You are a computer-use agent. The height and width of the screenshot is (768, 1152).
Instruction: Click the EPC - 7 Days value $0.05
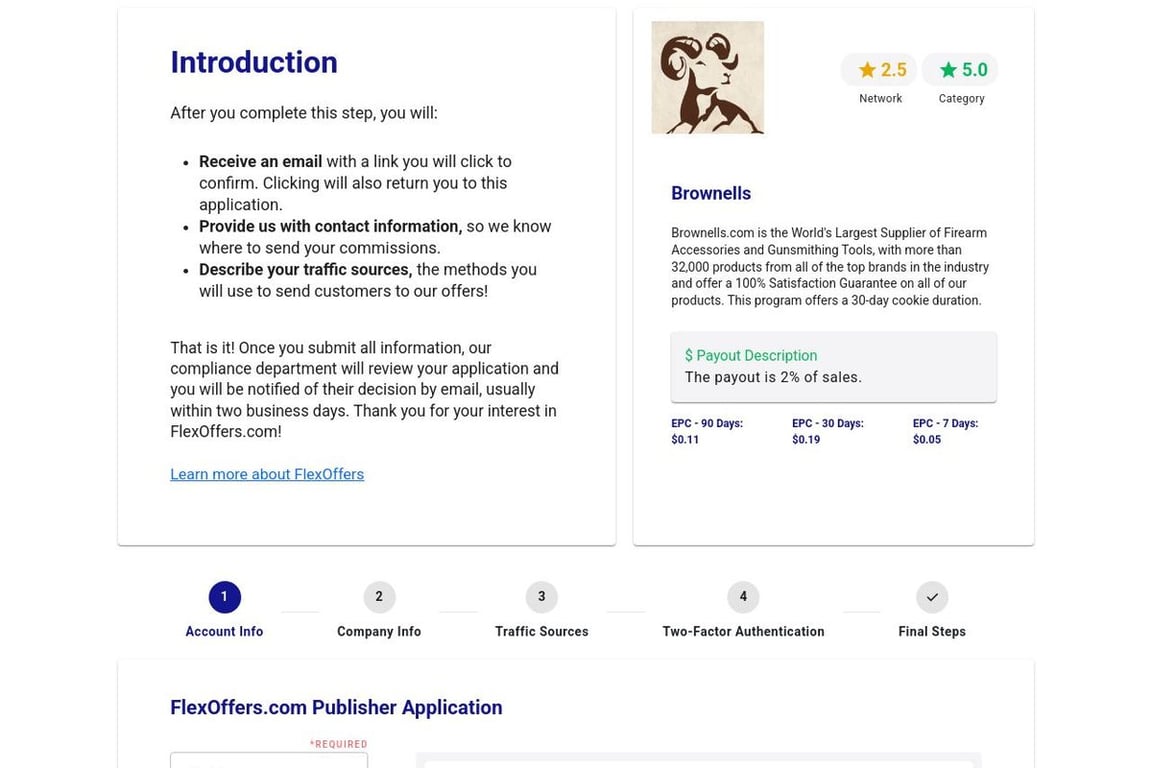click(926, 439)
